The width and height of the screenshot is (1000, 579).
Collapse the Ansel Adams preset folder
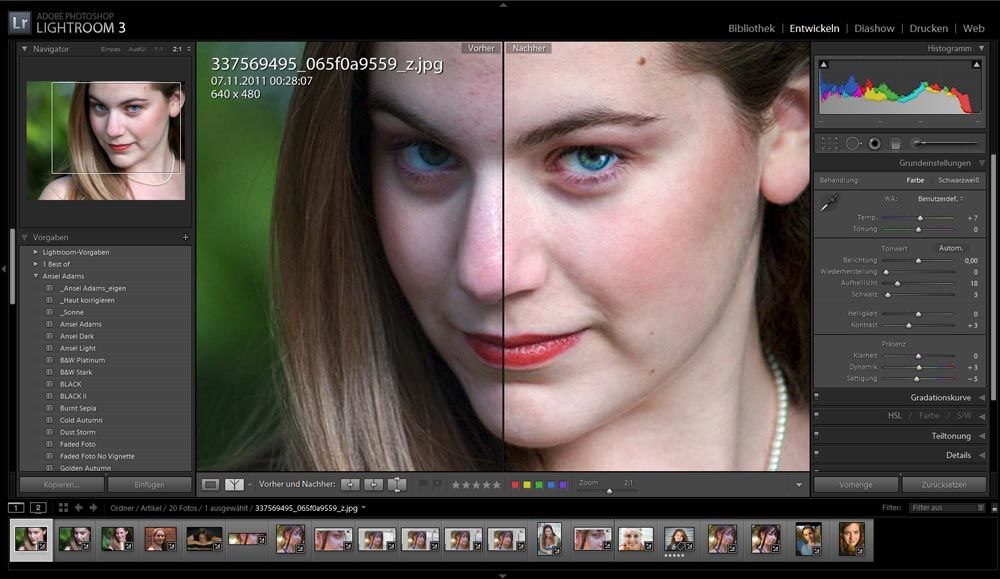pos(36,276)
